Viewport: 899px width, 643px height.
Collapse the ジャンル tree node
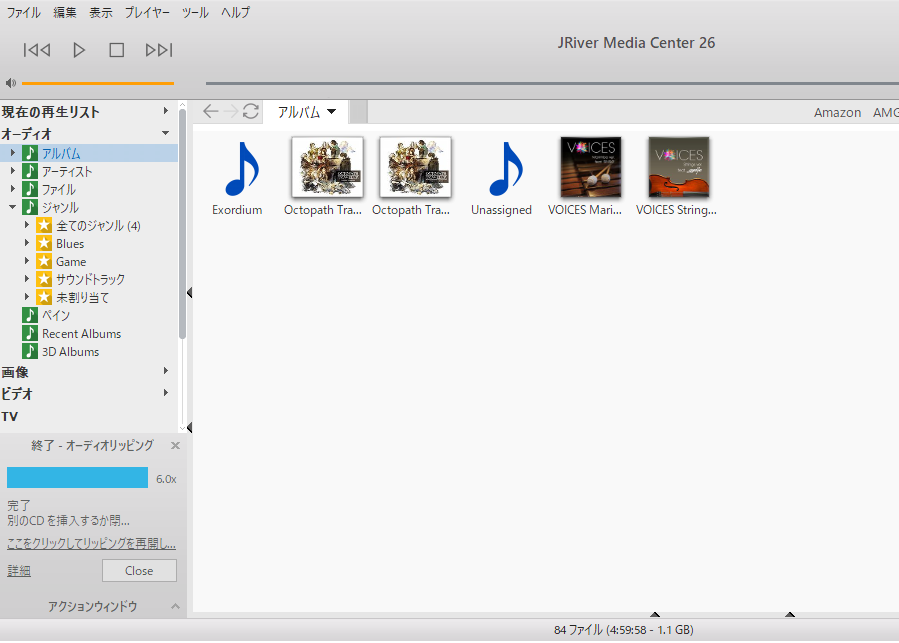coord(13,207)
